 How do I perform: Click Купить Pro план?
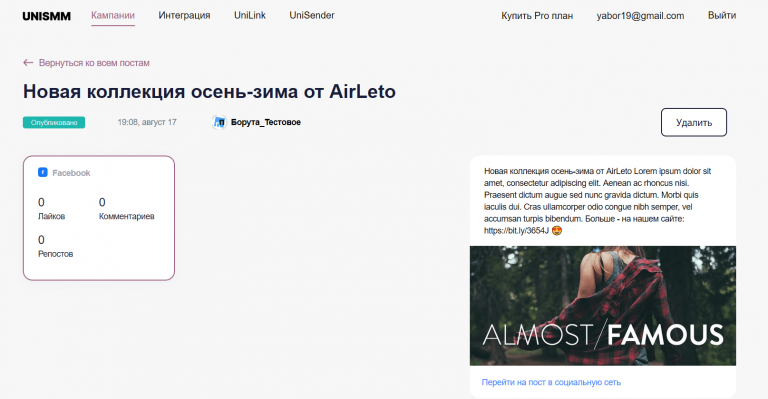(537, 16)
